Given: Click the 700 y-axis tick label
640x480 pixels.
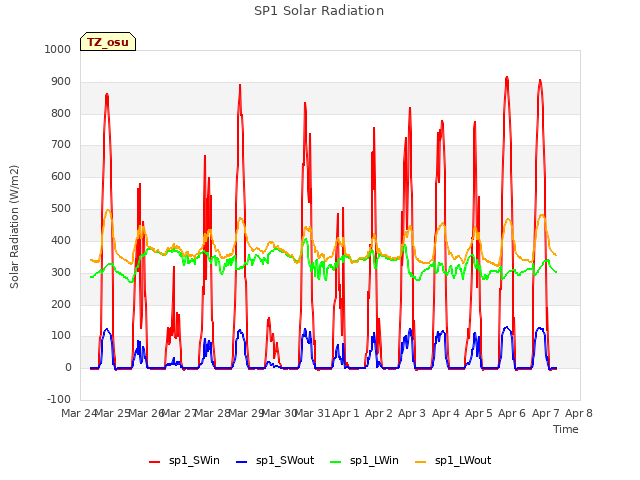Looking at the screenshot, I should coord(61,144).
